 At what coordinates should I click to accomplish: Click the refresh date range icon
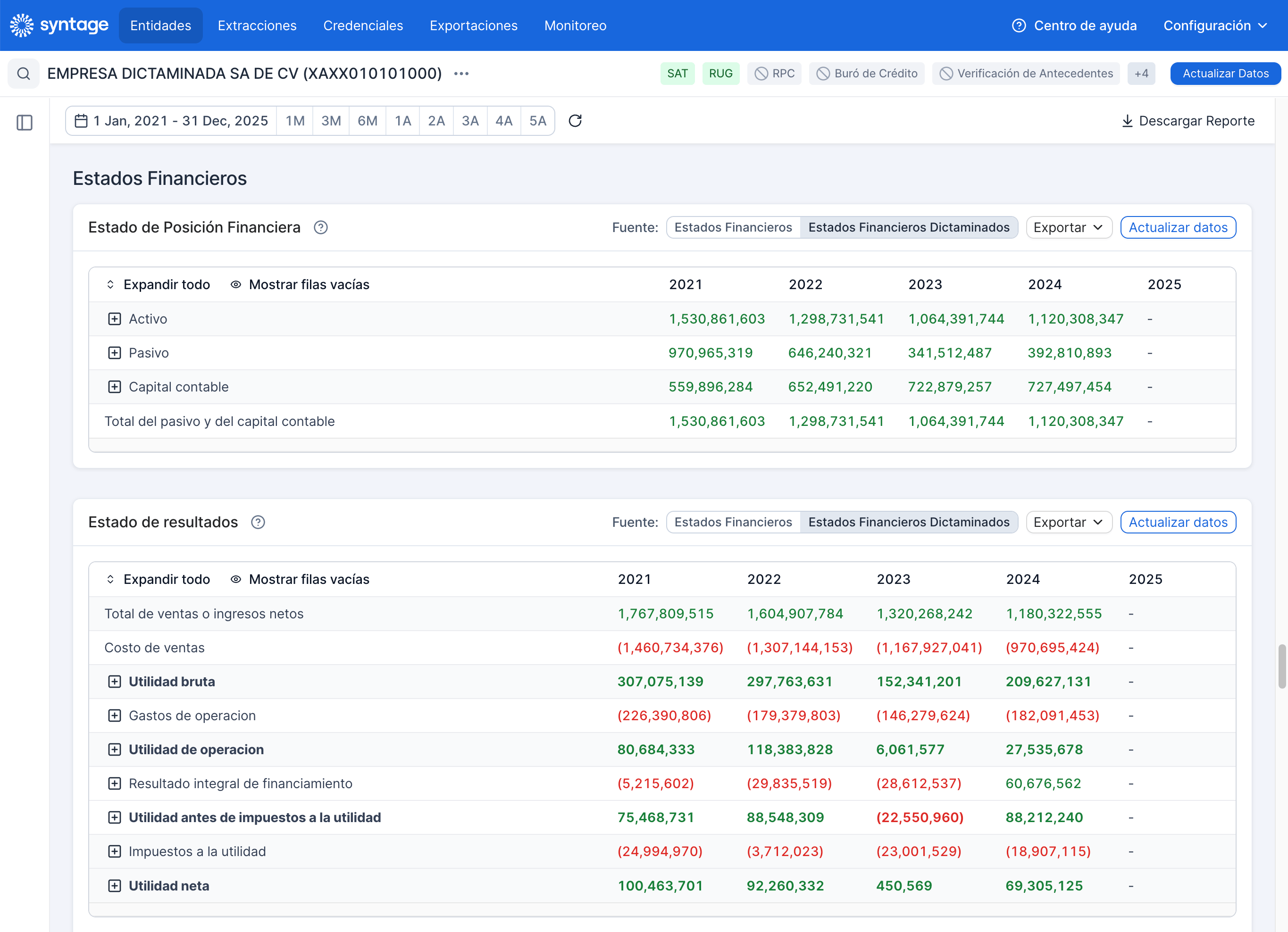pyautogui.click(x=575, y=121)
